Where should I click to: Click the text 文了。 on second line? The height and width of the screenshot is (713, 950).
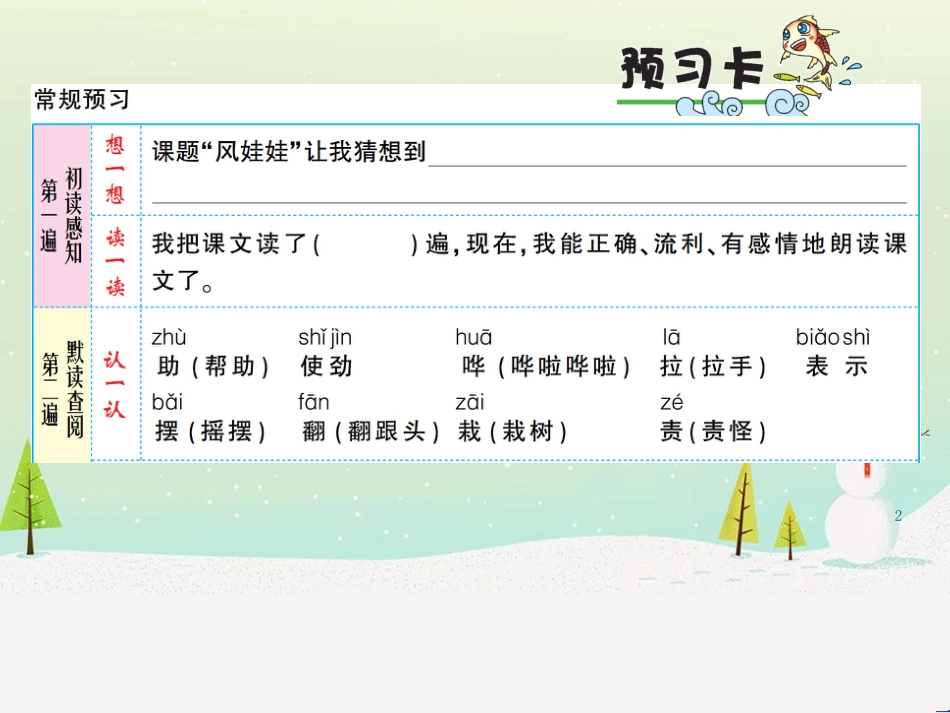182,281
